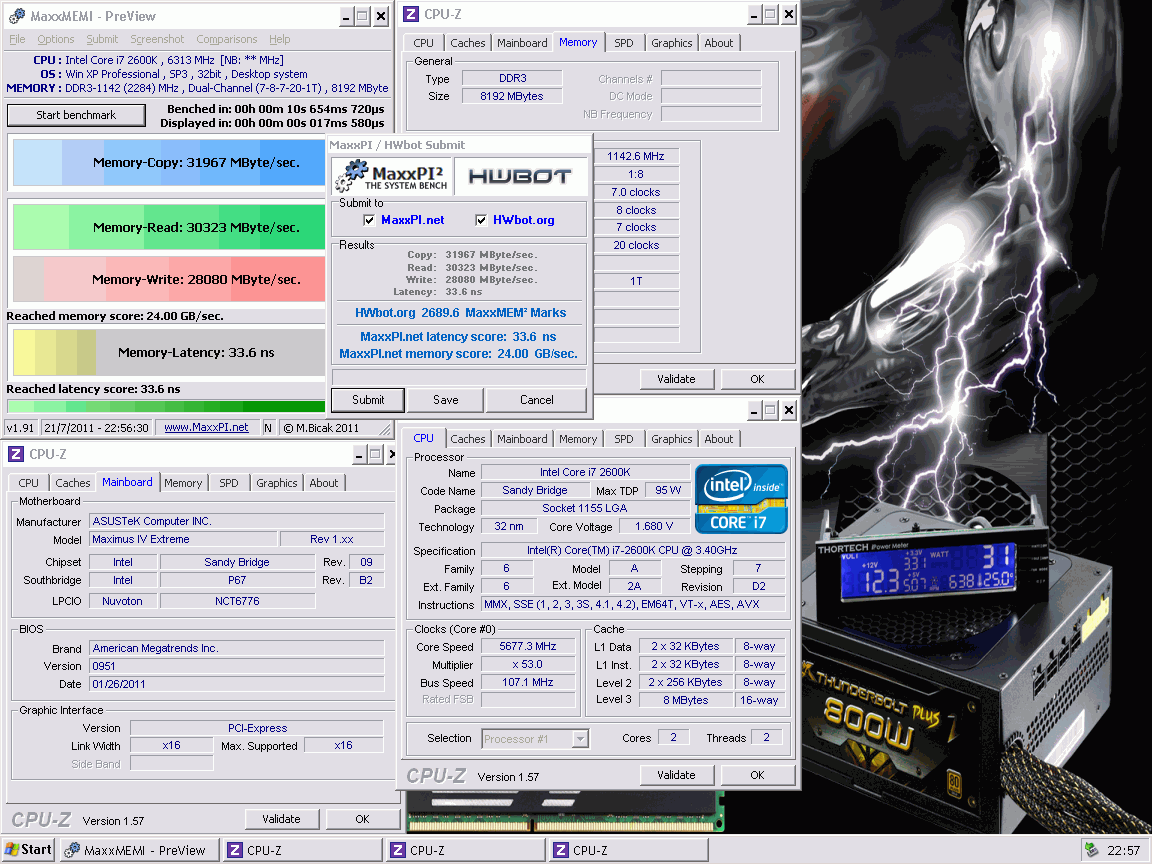Click empty status field in Submit dialog
This screenshot has height=864, width=1152.
pyautogui.click(x=459, y=377)
